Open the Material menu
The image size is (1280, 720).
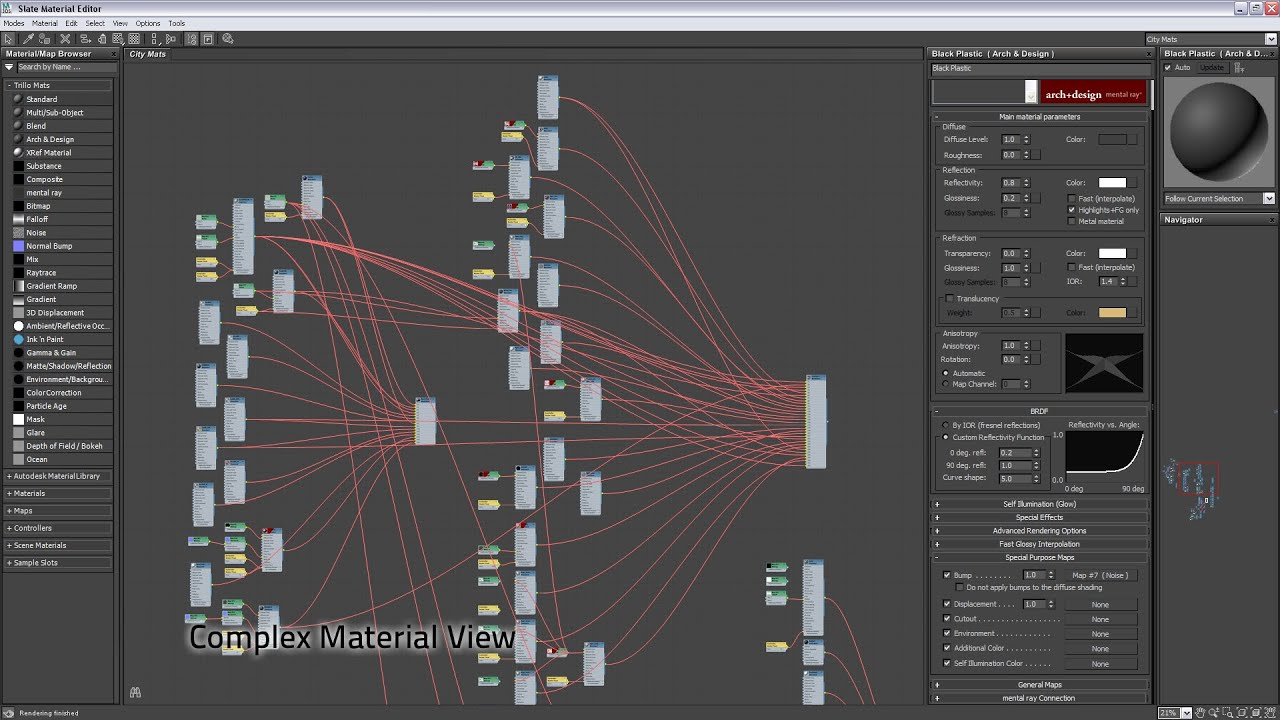(x=45, y=23)
